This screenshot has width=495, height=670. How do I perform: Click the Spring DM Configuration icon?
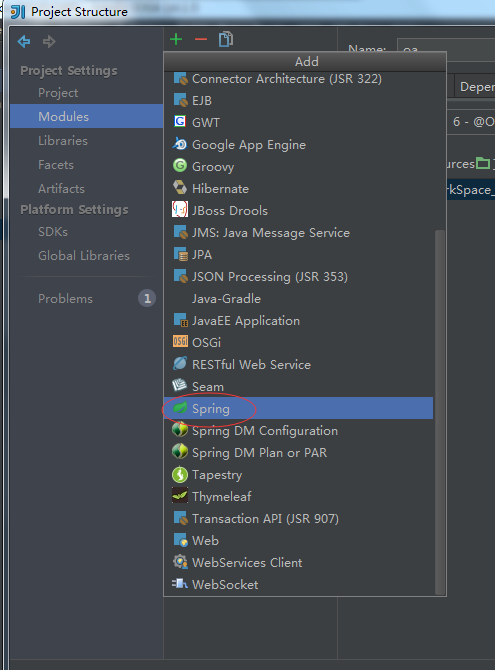[x=180, y=430]
